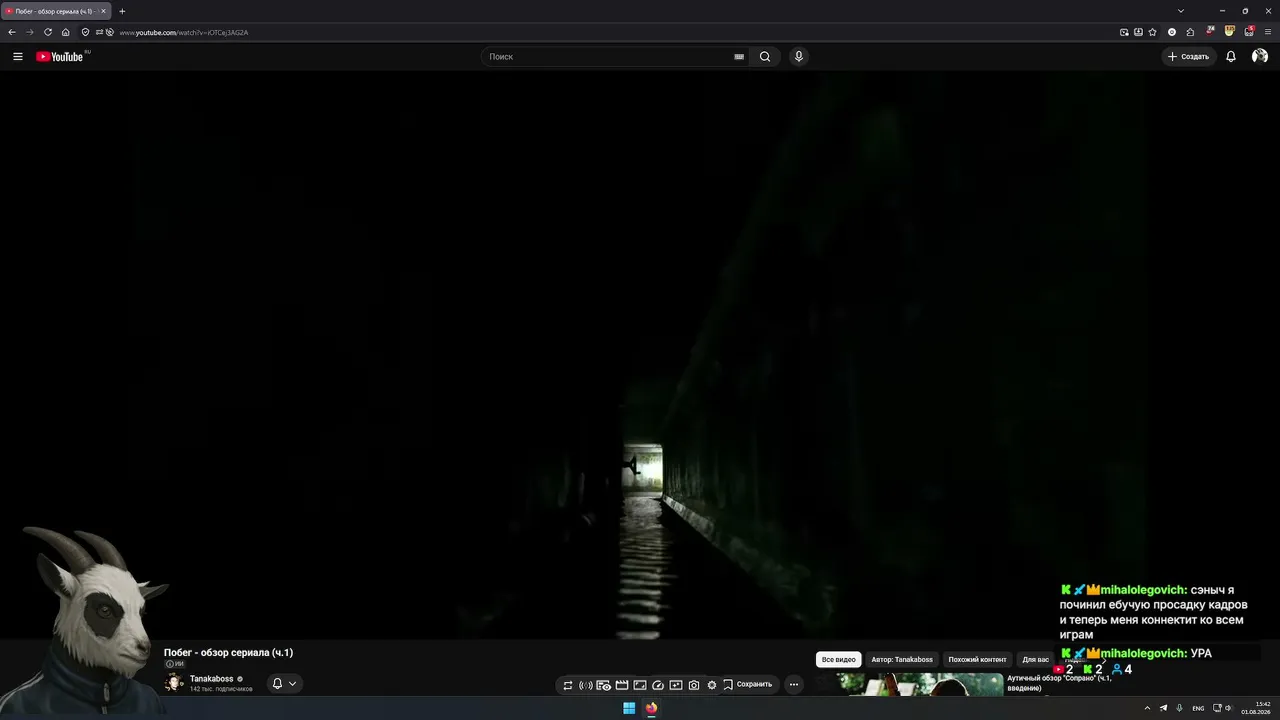Image resolution: width=1280 pixels, height=720 pixels.
Task: Open the Tanakaboss channel name link
Action: point(212,679)
